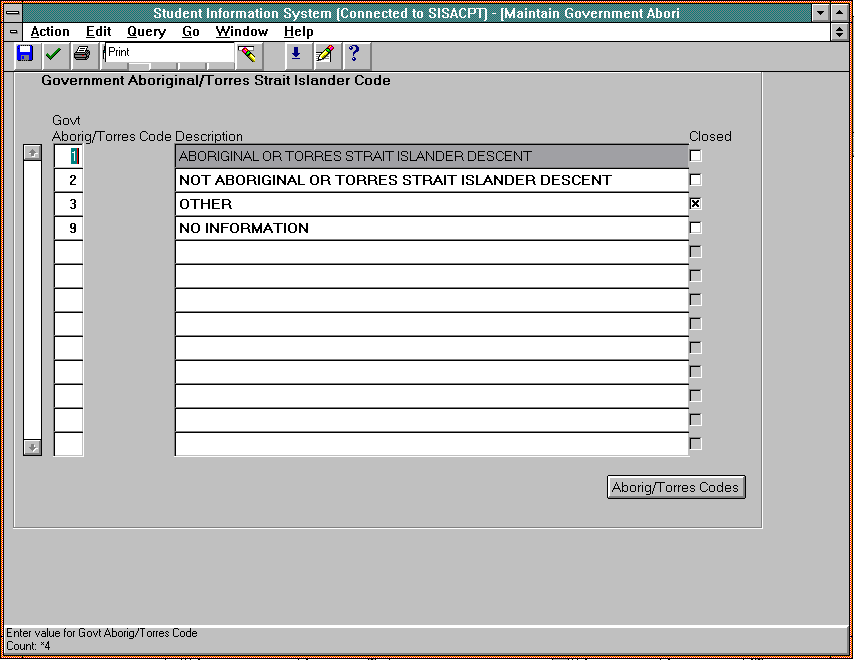Open the application control menu box
Screen dimensions: 854x660
pyautogui.click(x=14, y=13)
